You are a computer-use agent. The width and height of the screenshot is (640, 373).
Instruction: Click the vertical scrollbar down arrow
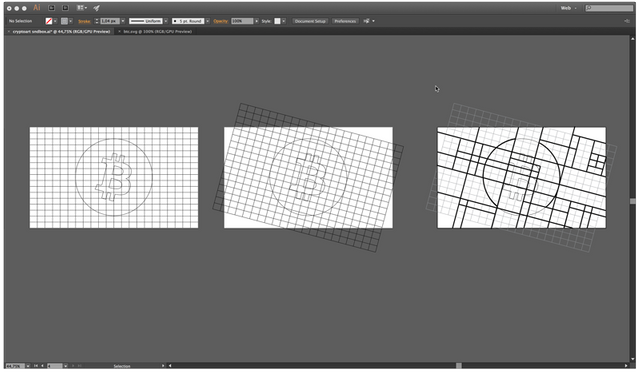pos(633,359)
